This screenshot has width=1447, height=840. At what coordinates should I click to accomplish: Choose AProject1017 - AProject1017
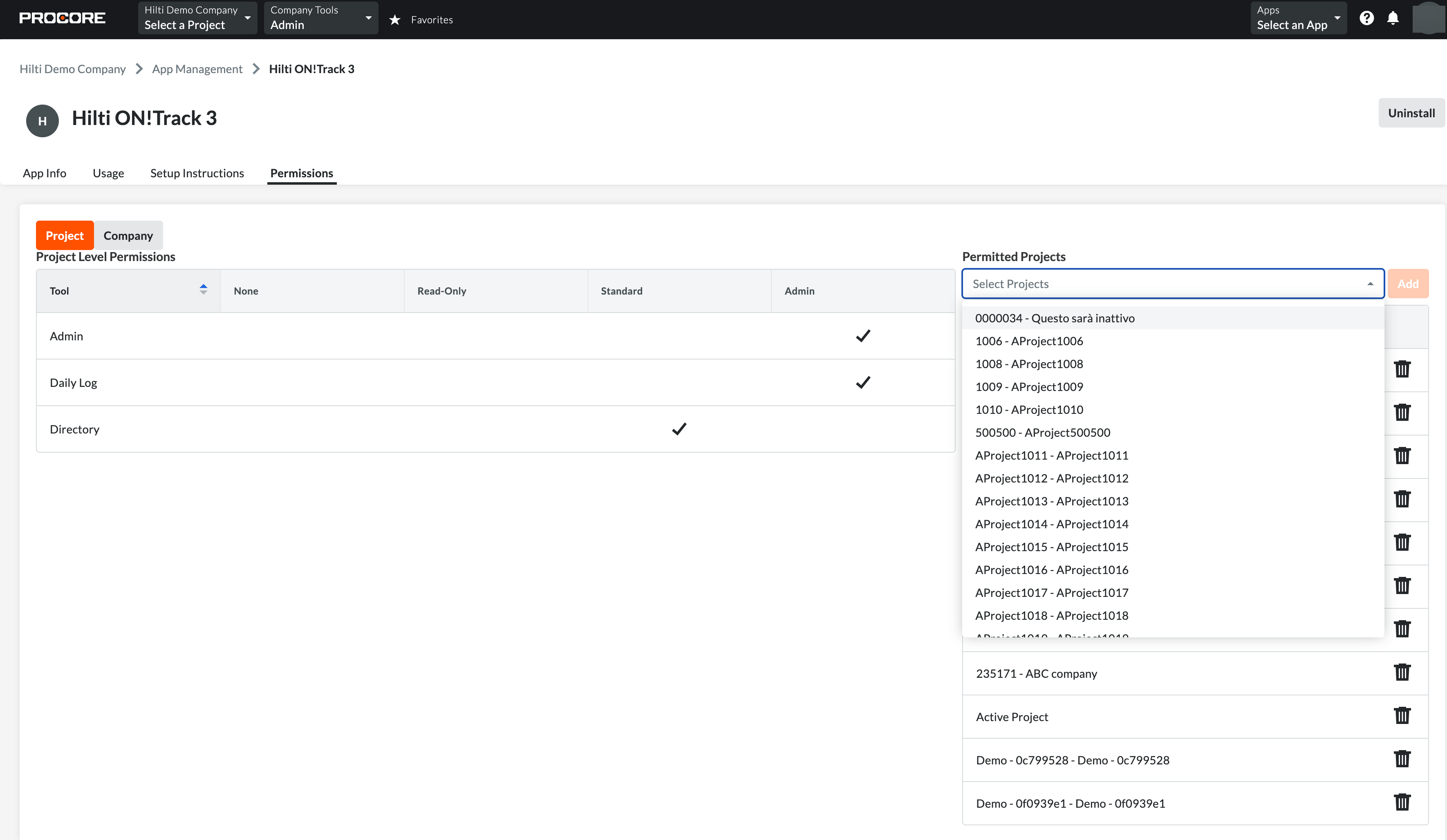point(1173,593)
